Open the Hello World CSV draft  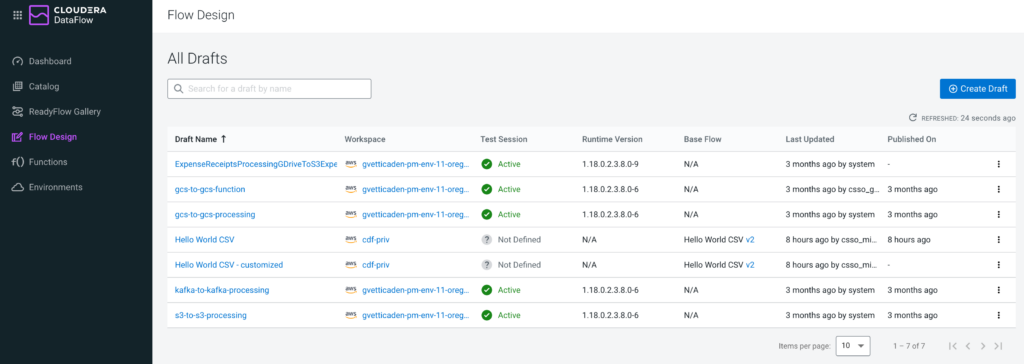203,240
